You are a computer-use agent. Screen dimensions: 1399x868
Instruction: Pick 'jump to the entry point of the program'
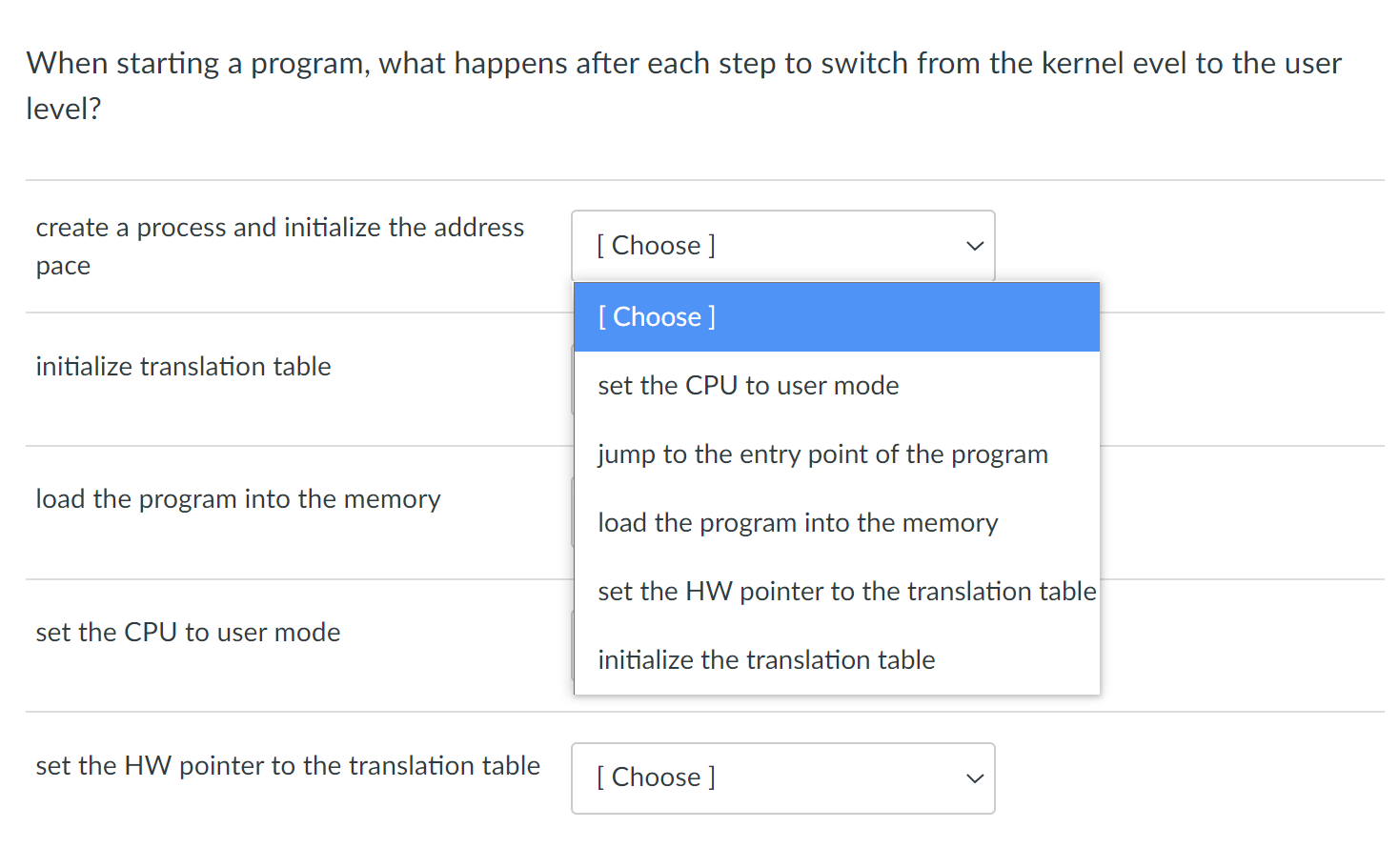(837, 454)
